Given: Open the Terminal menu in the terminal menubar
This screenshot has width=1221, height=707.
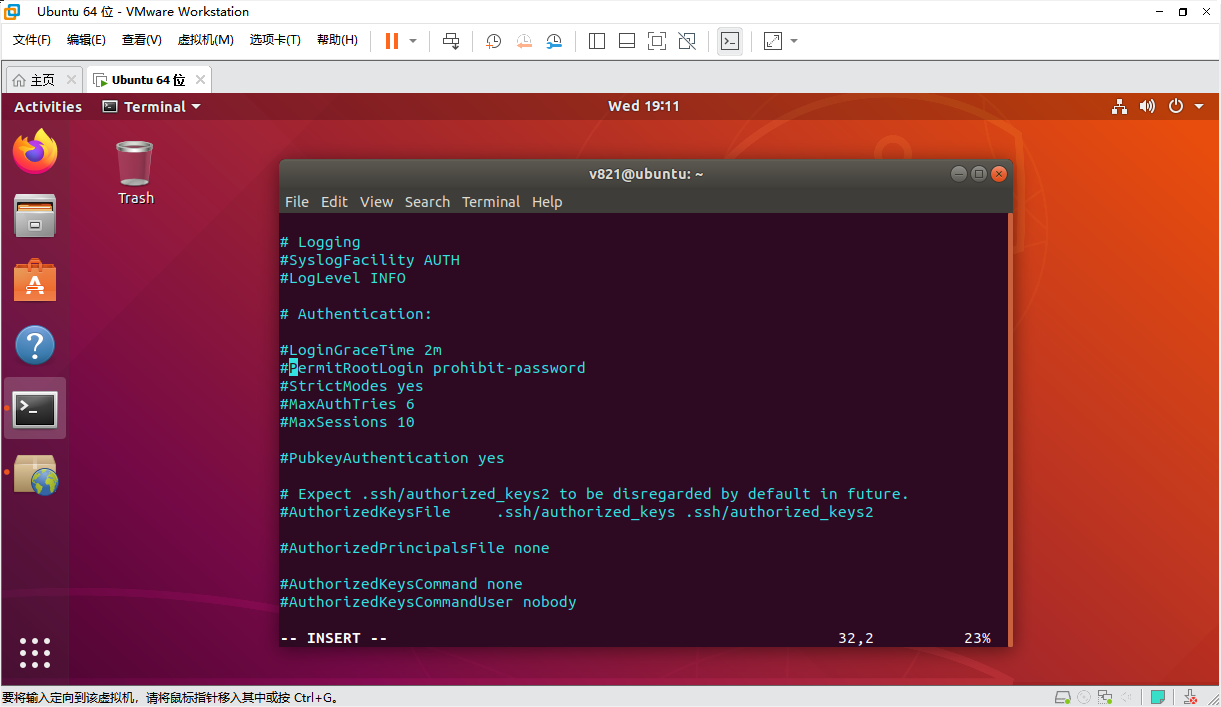Looking at the screenshot, I should [x=490, y=202].
